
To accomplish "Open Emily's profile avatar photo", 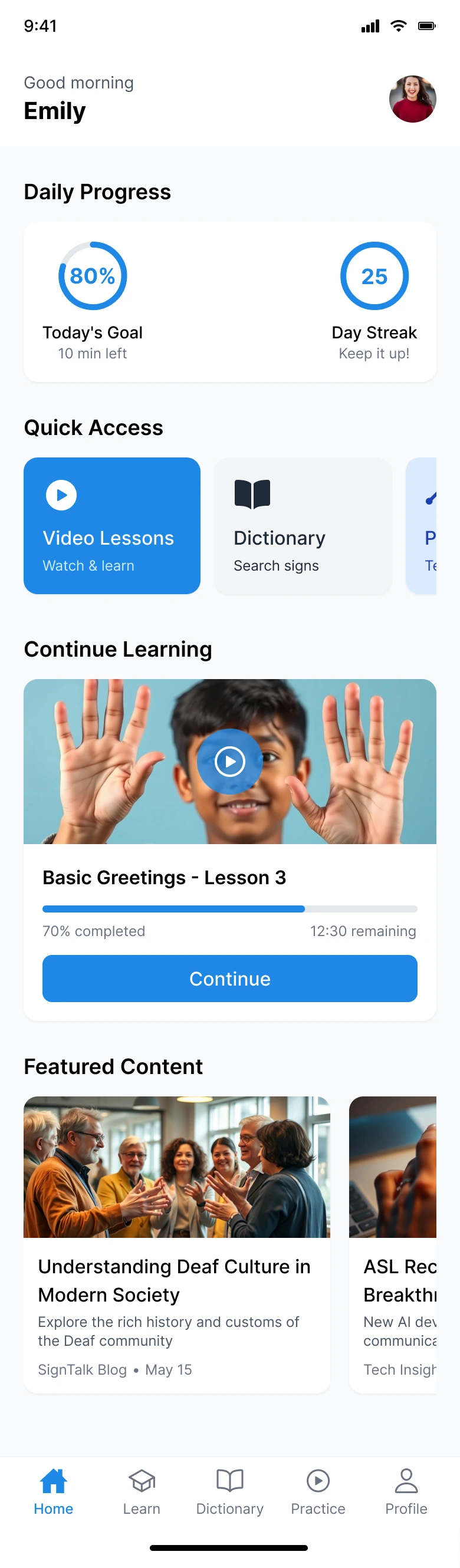I will pyautogui.click(x=412, y=99).
